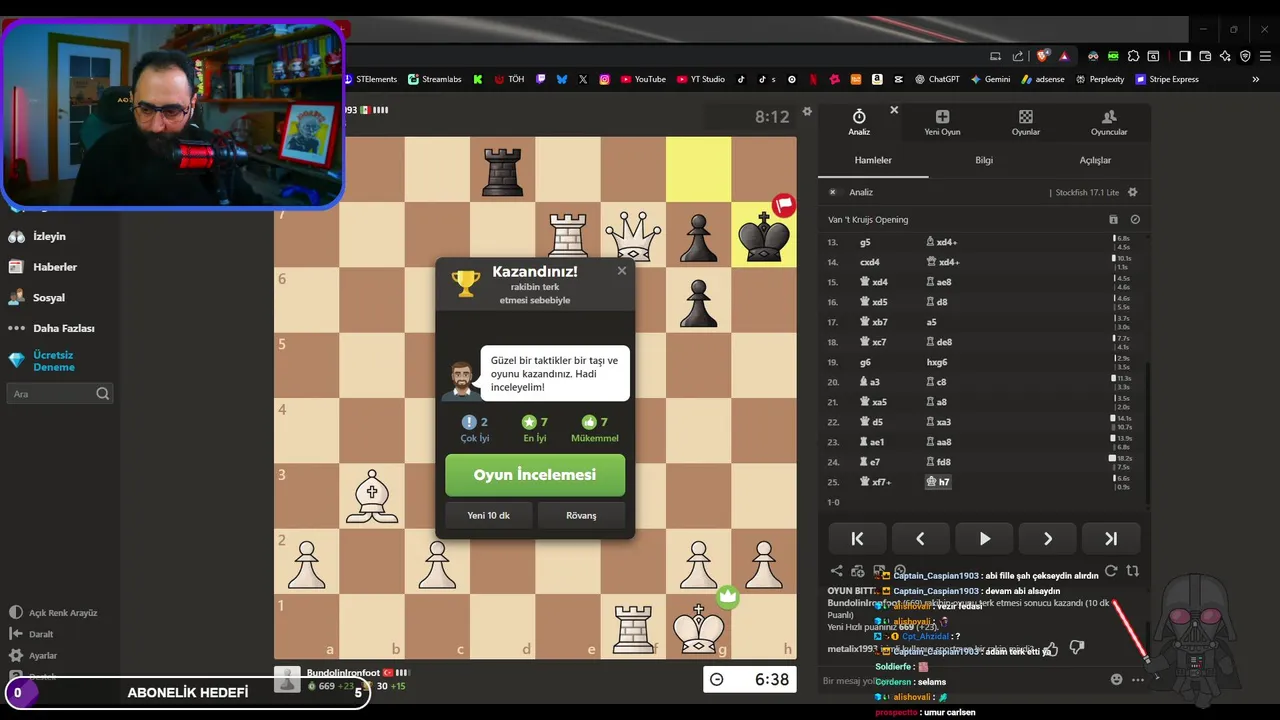This screenshot has width=1280, height=720.
Task: Select move 25 h7 in move list
Action: 938,482
